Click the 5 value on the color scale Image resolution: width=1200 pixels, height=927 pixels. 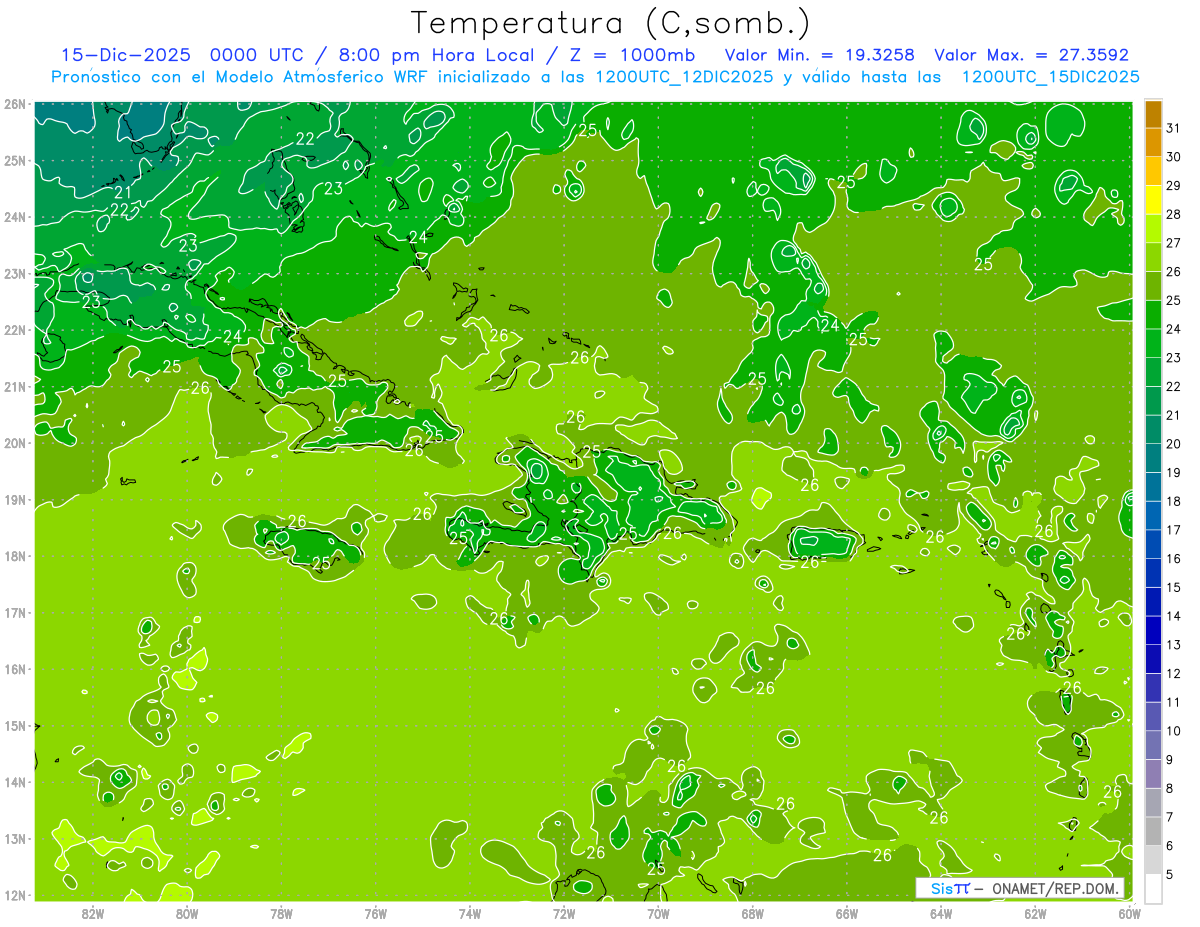1170,875
